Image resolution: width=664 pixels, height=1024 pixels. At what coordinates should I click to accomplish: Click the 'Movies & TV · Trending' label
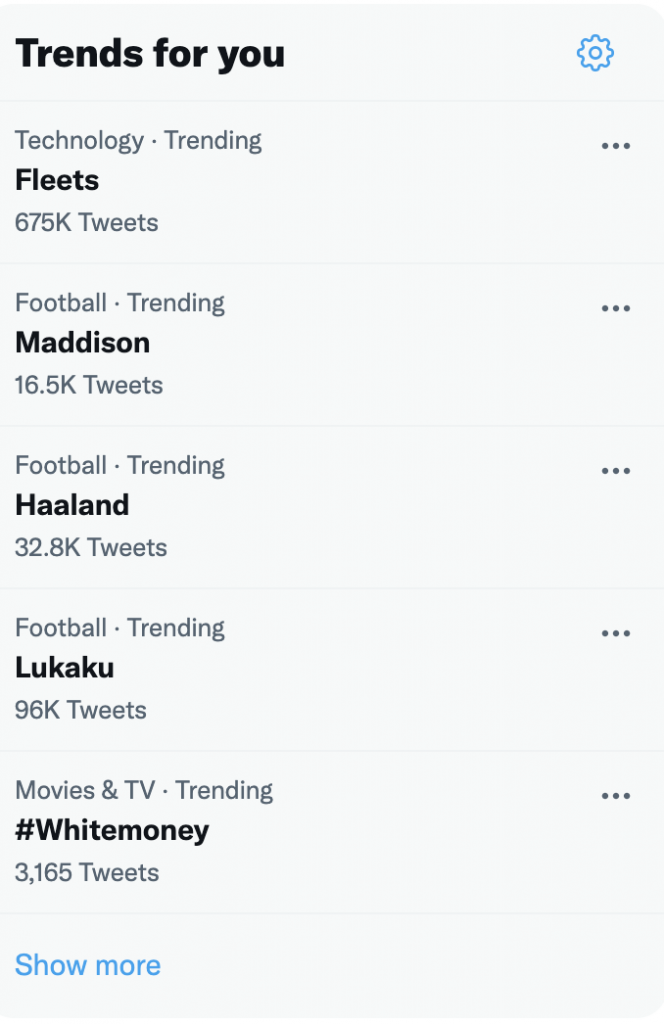pyautogui.click(x=144, y=791)
